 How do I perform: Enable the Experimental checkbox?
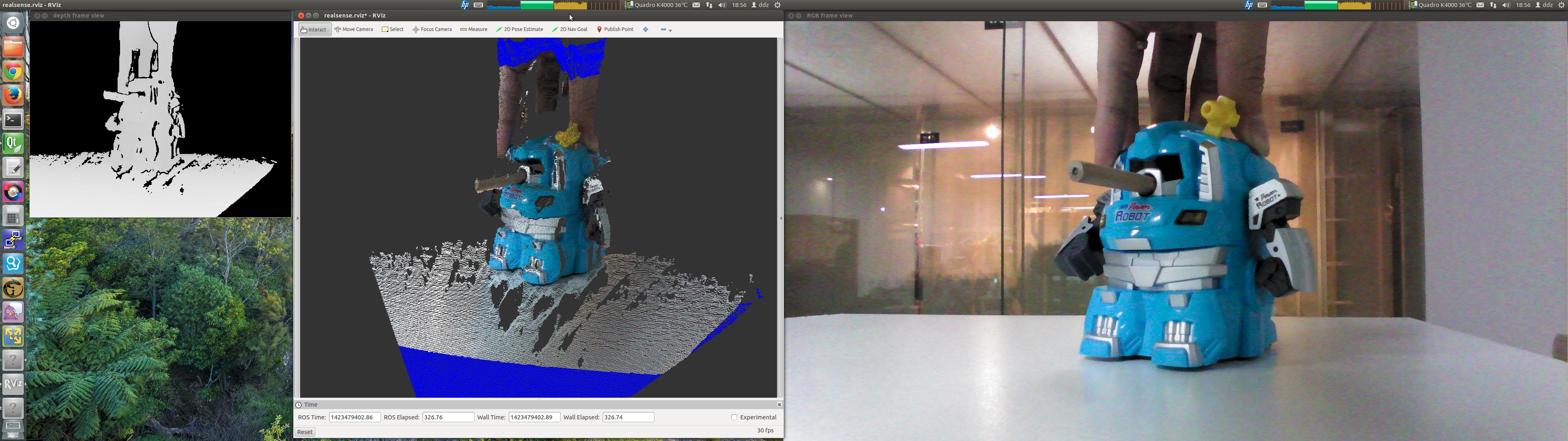coord(734,417)
